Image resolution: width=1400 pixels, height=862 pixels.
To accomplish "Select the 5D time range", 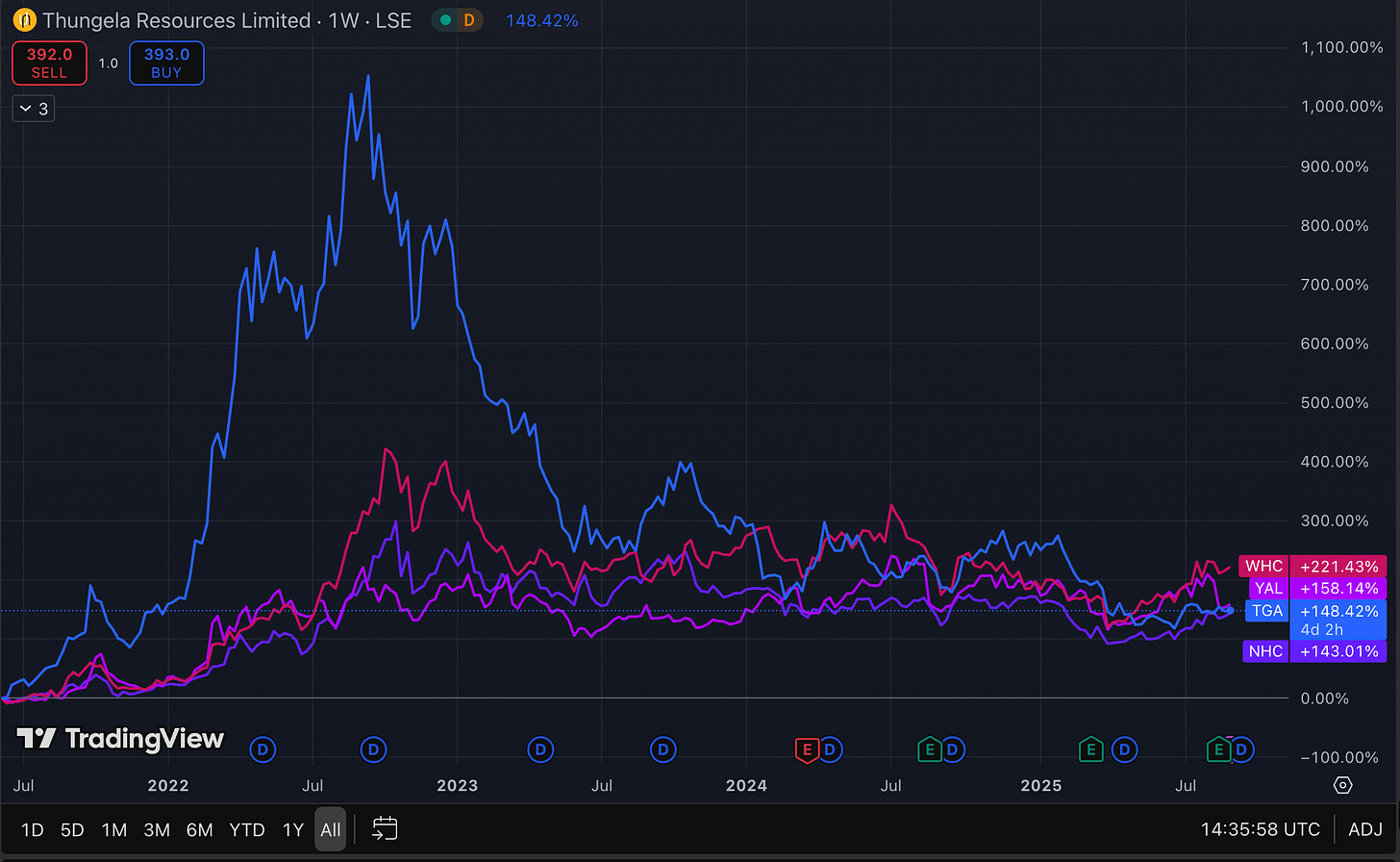I will 72,829.
